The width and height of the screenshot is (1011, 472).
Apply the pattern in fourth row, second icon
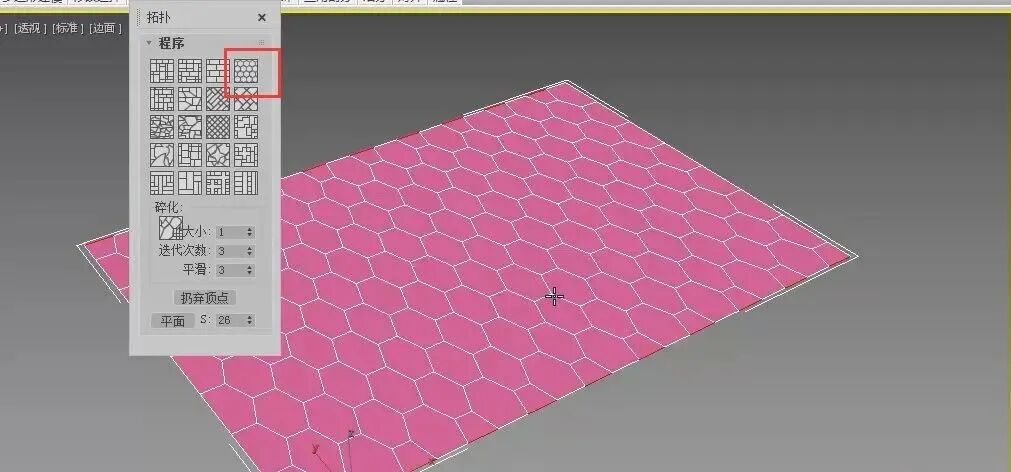[190, 155]
